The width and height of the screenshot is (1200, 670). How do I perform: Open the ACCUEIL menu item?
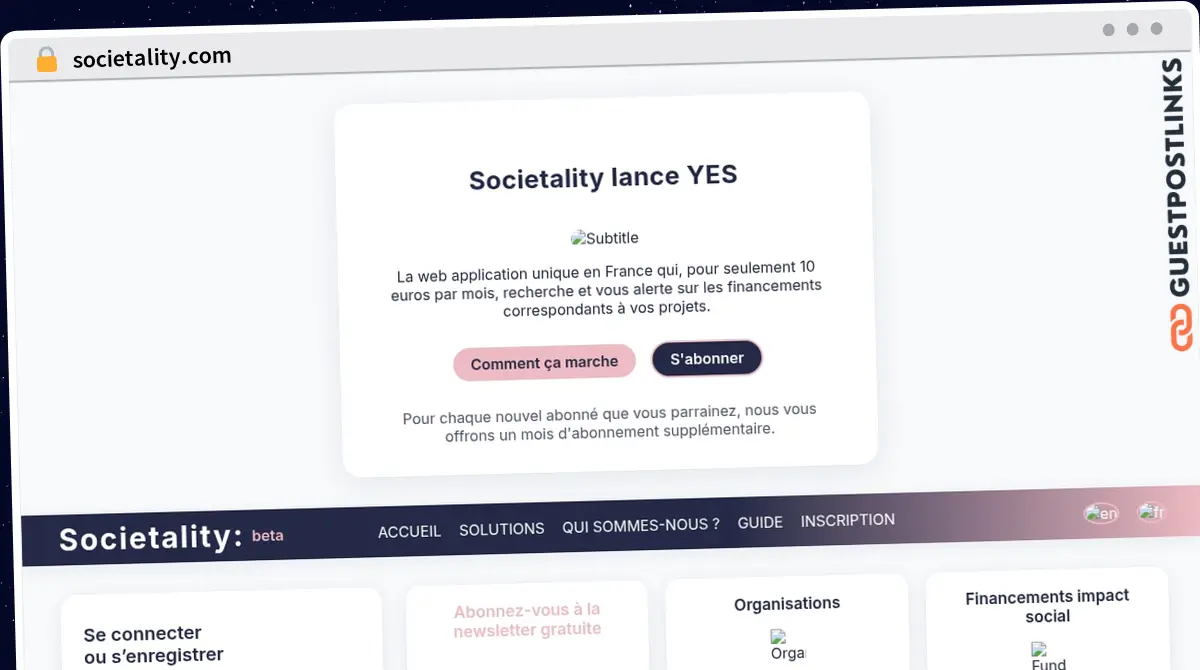409,531
